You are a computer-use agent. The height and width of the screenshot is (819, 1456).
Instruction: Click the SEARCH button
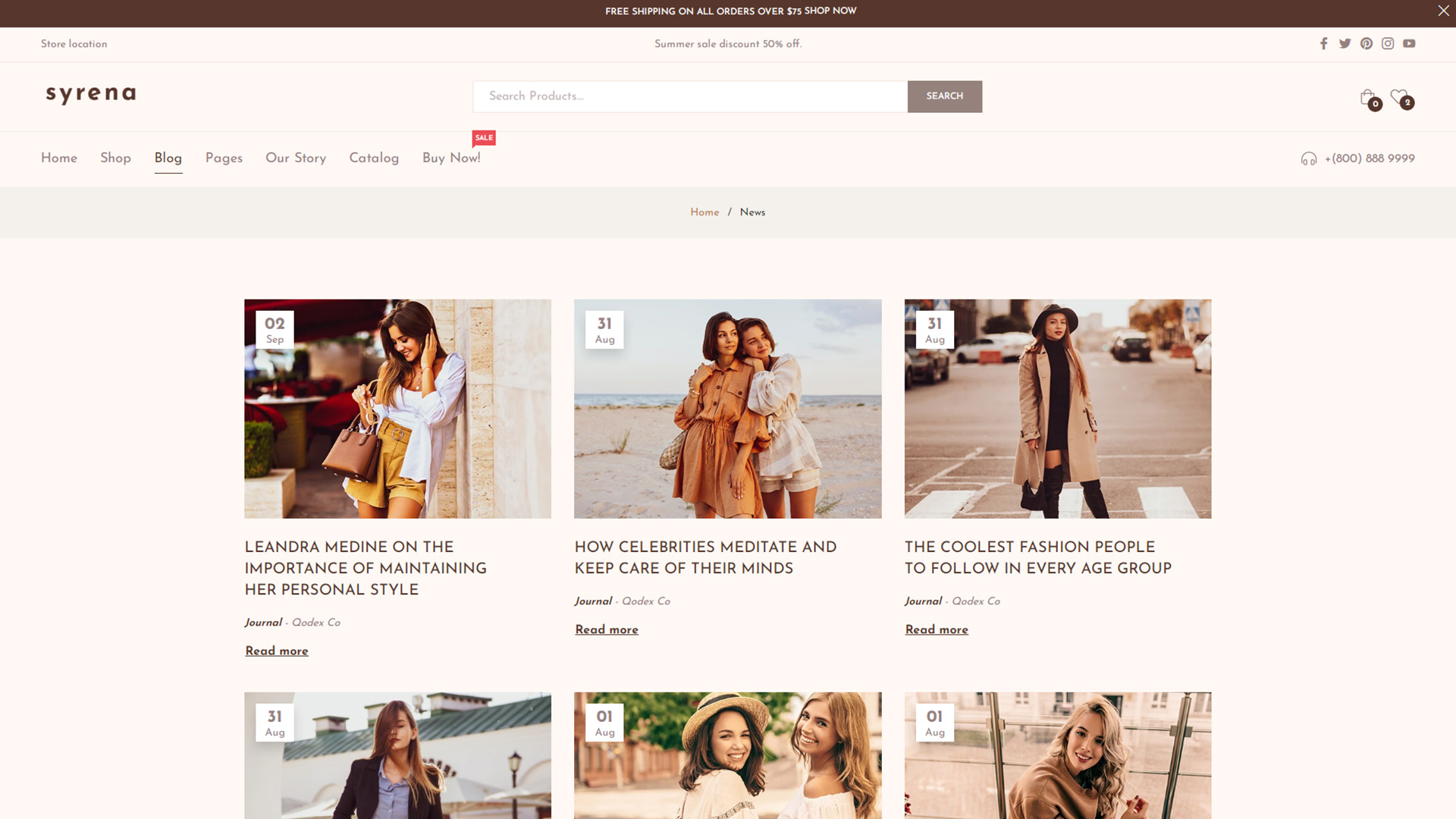(x=944, y=96)
